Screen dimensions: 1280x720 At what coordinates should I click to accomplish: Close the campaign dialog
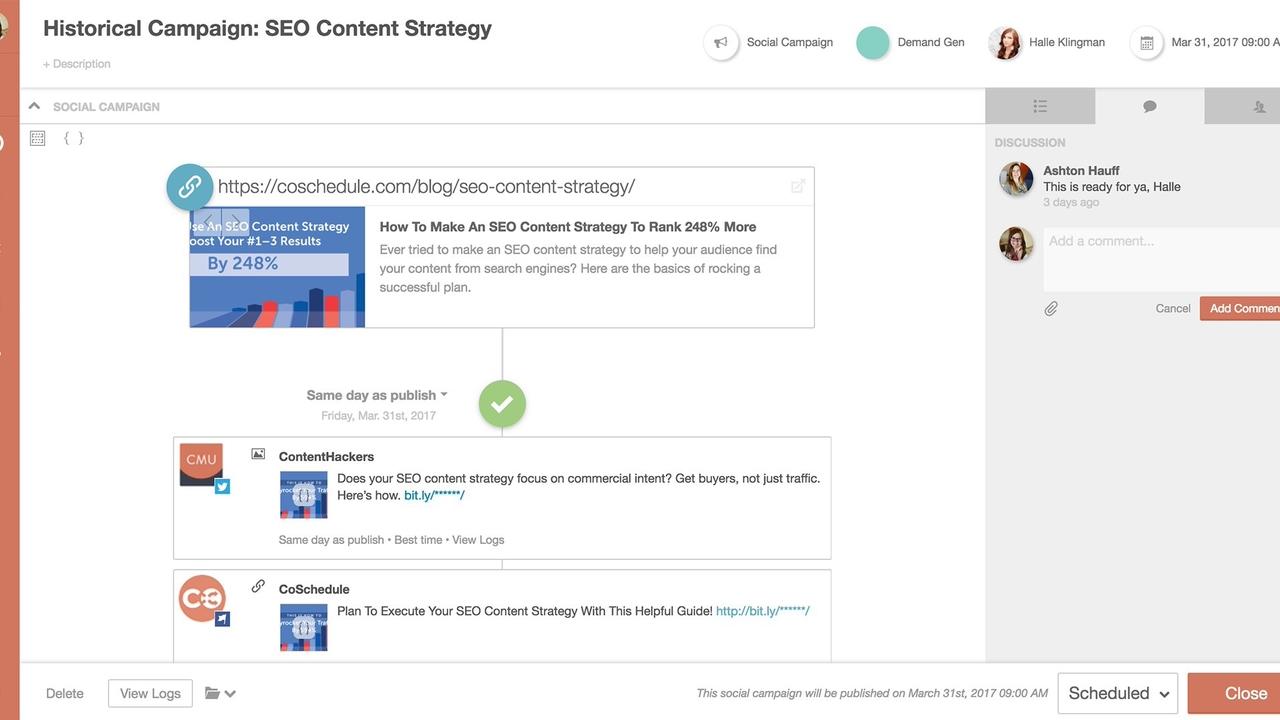tap(1234, 693)
